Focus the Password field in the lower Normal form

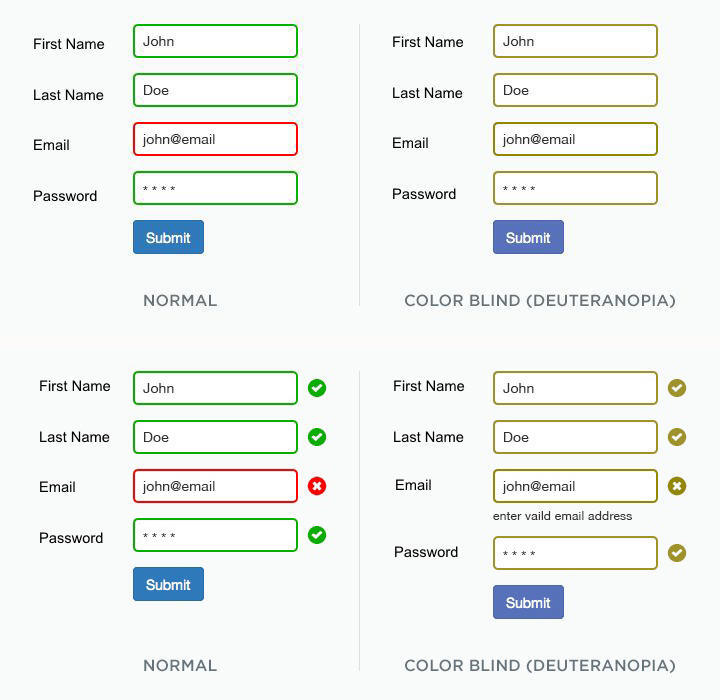click(x=215, y=535)
